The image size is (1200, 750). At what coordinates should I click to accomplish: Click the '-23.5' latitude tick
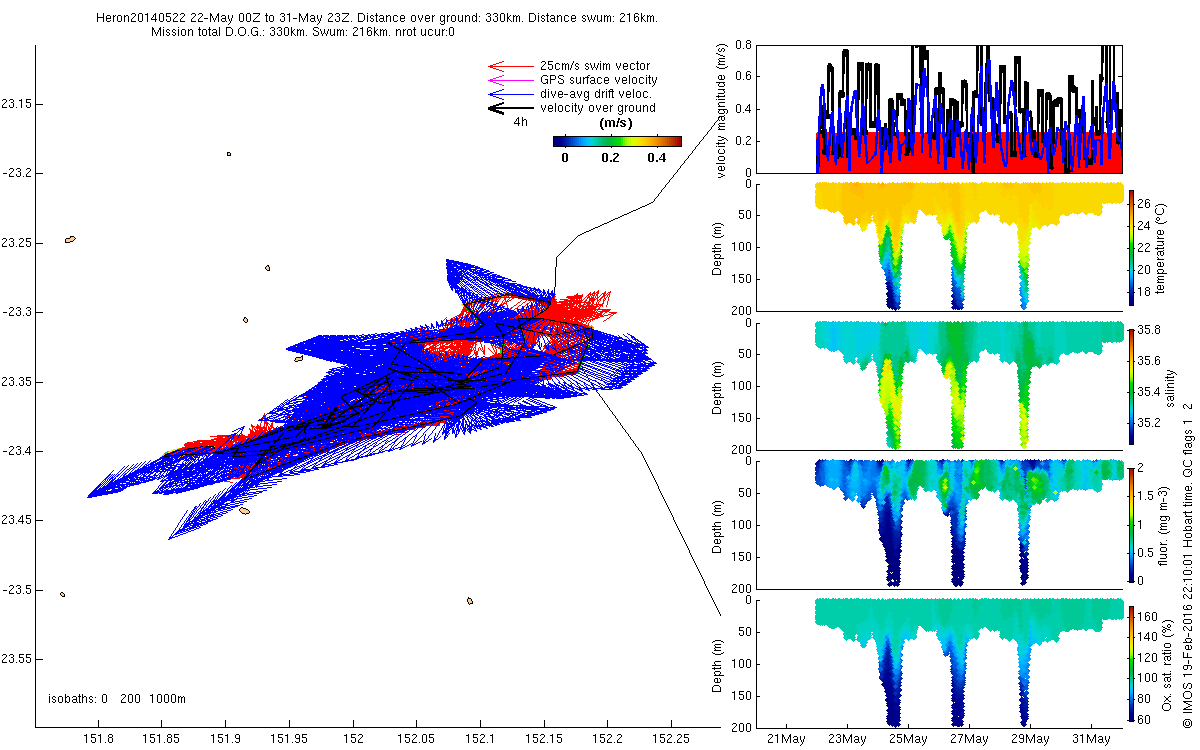[x=16, y=590]
